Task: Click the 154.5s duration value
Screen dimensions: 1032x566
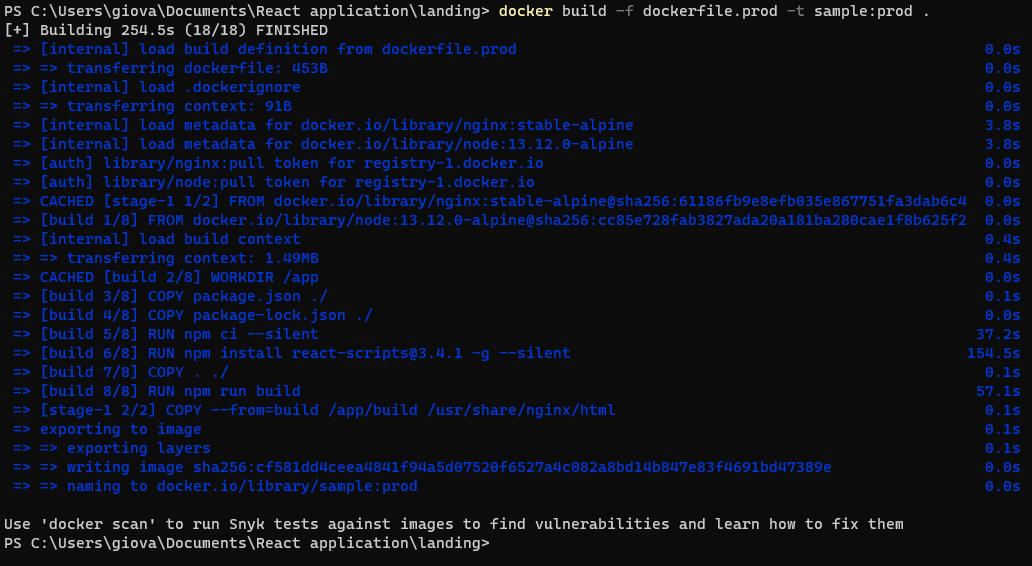Action: (993, 353)
